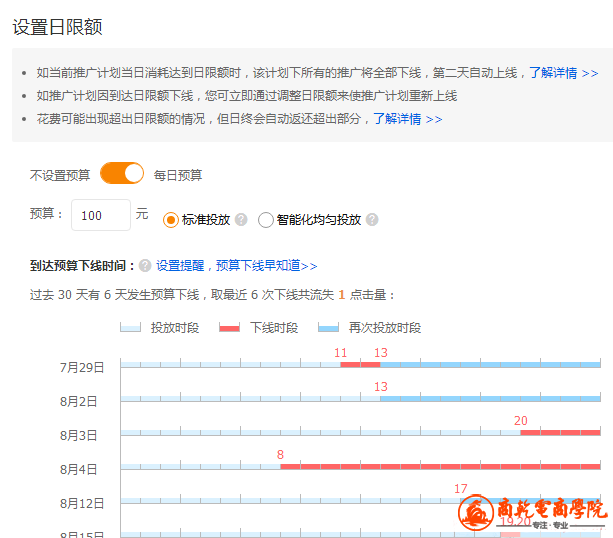The image size is (613, 538).
Task: Open the 预算下线早知道 link
Action: pos(266,266)
